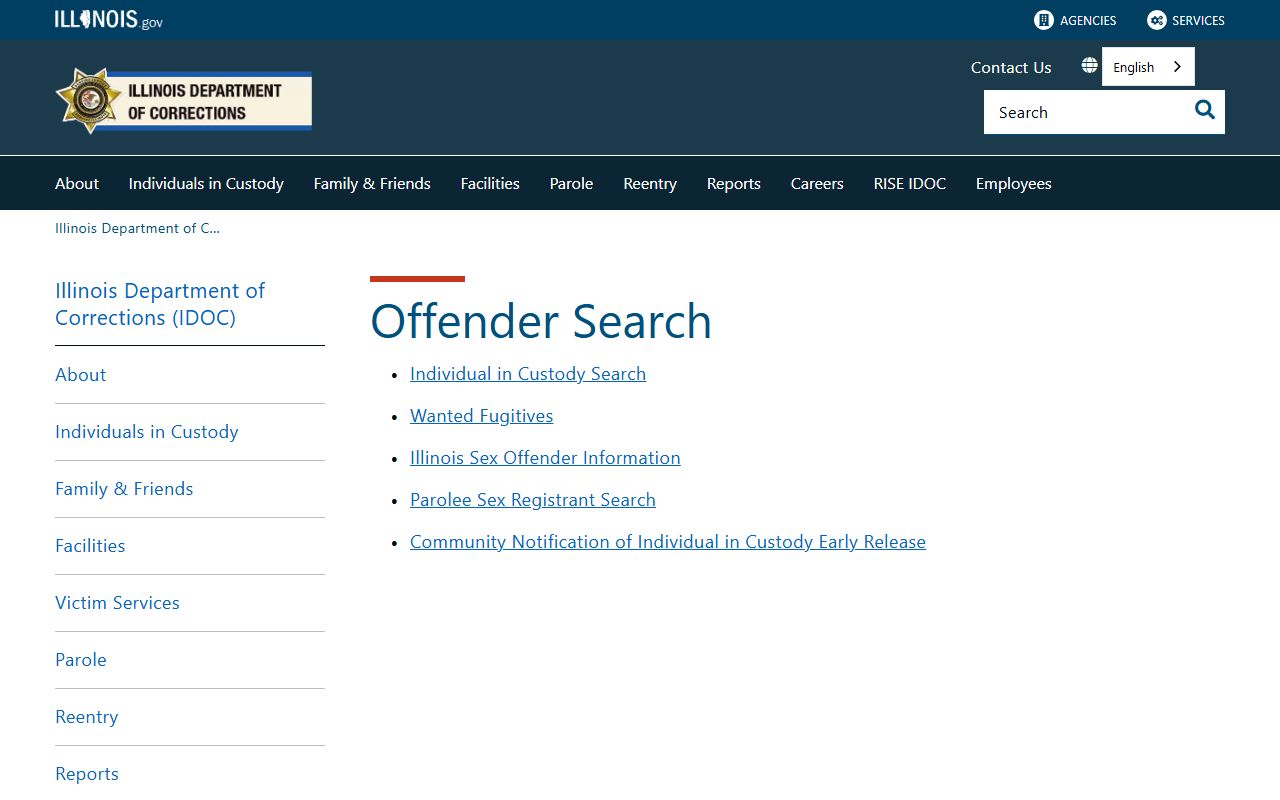Open Community Notification of Individual in Custody Early Release
Image resolution: width=1280 pixels, height=800 pixels.
coord(668,541)
